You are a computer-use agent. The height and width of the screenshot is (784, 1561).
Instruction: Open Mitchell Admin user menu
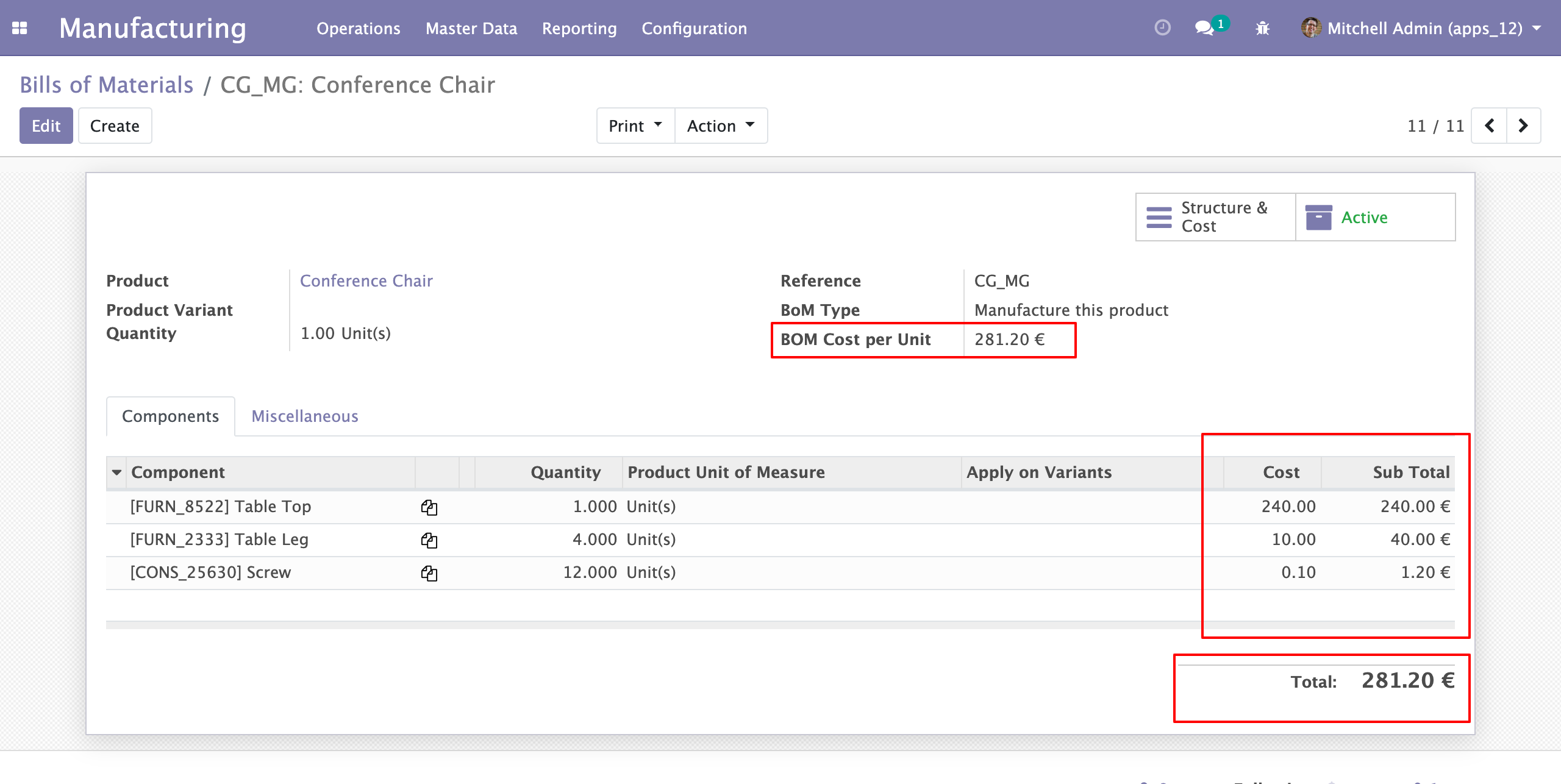pyautogui.click(x=1421, y=28)
